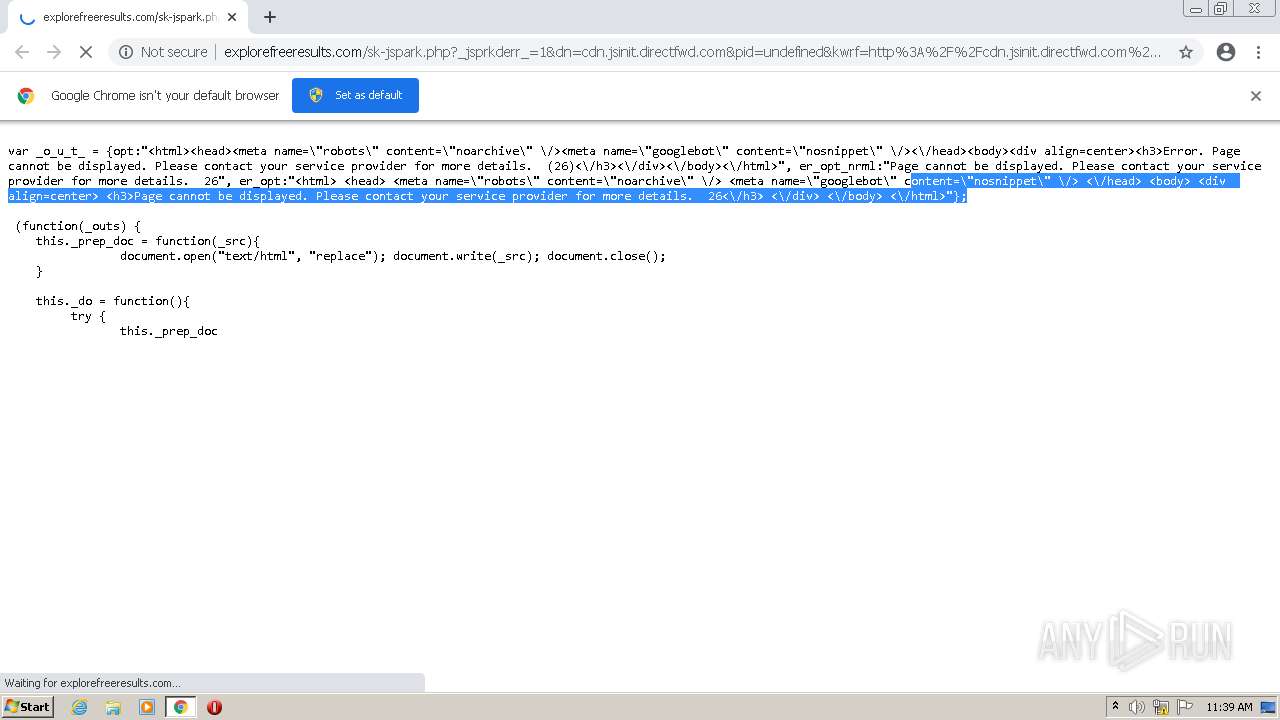
Task: Open the volume speaker tray icon
Action: coord(1137,706)
